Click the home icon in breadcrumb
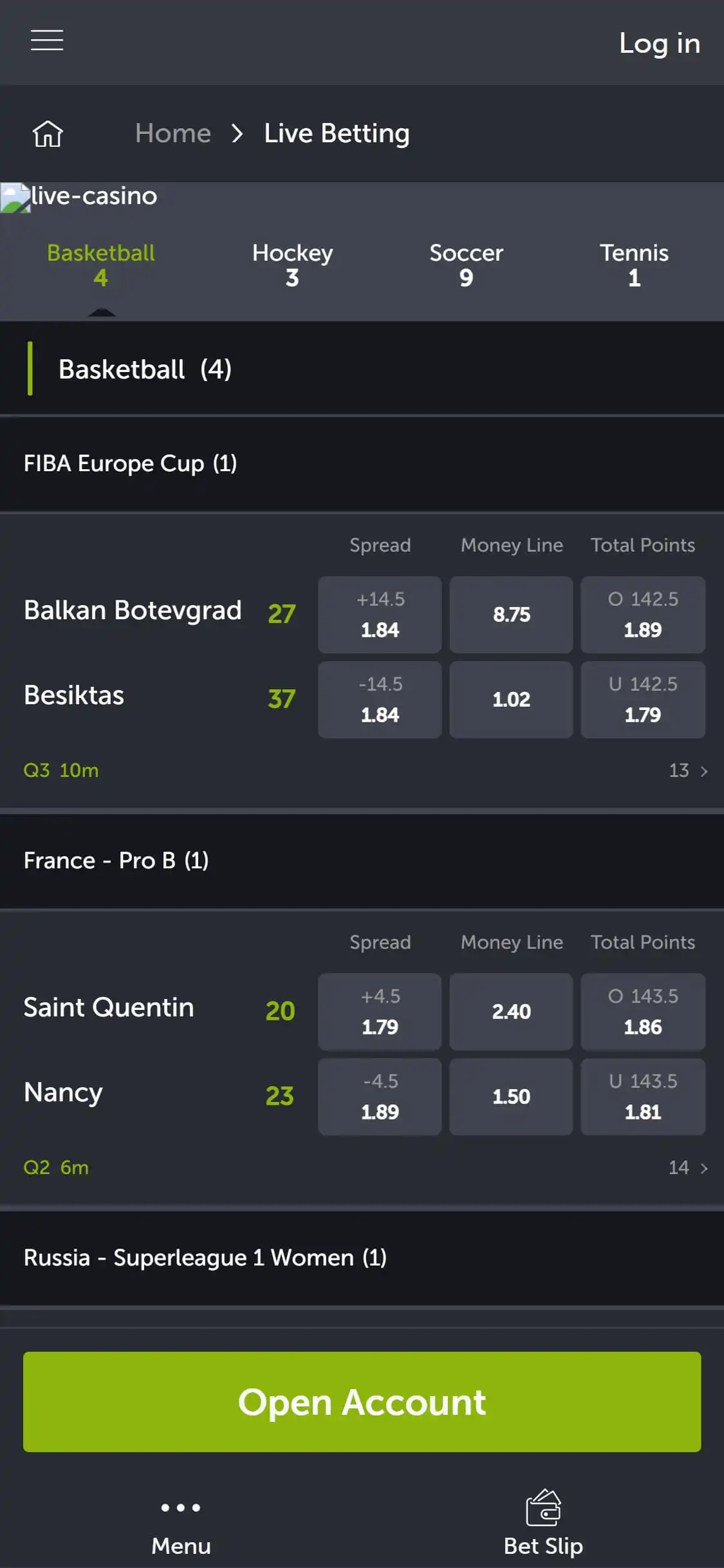The height and width of the screenshot is (1568, 724). [48, 134]
